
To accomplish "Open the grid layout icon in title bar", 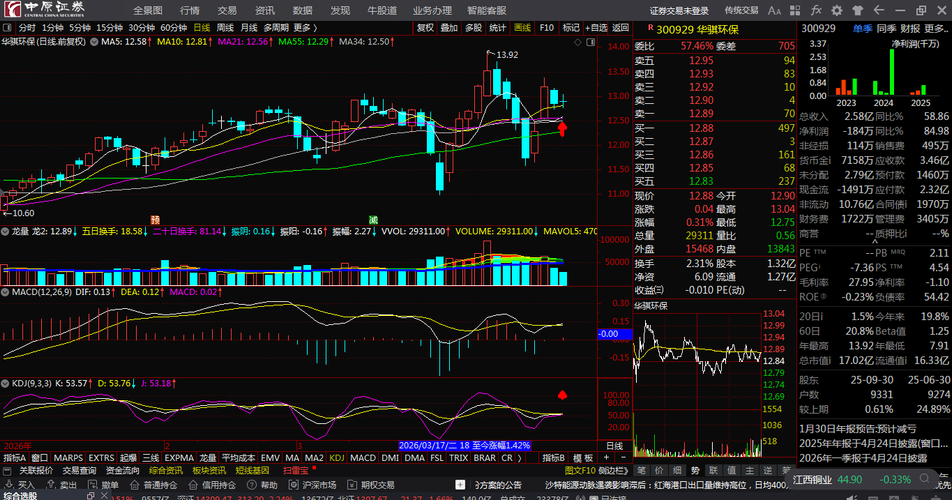I will pyautogui.click(x=795, y=10).
